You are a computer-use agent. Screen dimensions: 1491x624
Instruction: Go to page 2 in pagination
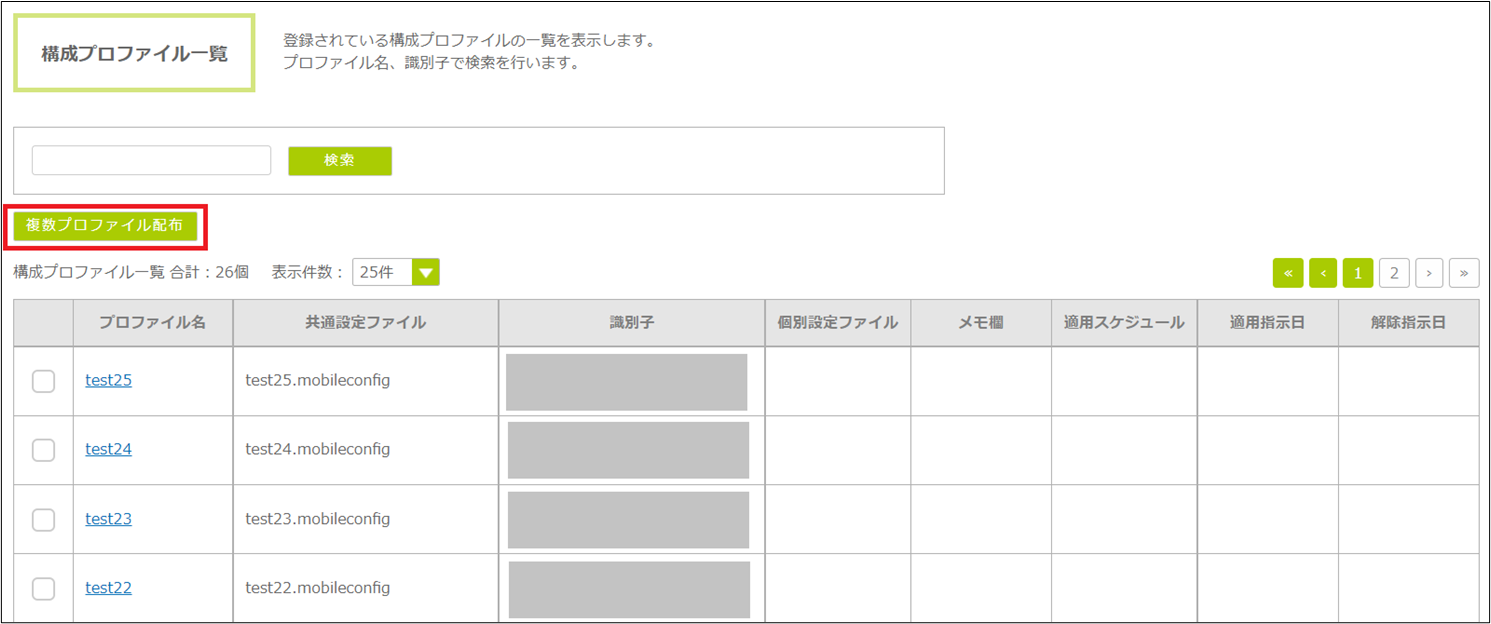click(x=1394, y=272)
